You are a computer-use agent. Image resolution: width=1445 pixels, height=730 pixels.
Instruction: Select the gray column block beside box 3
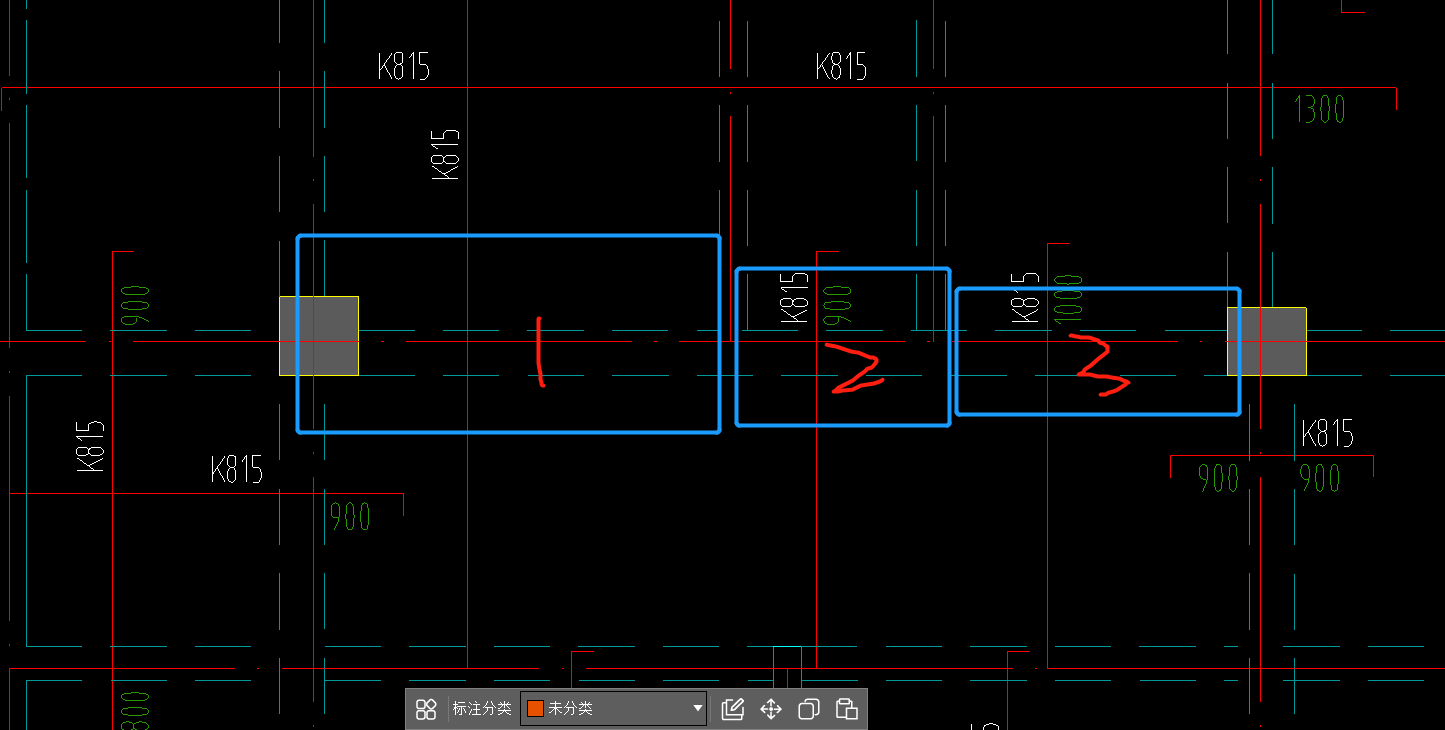pos(1267,341)
